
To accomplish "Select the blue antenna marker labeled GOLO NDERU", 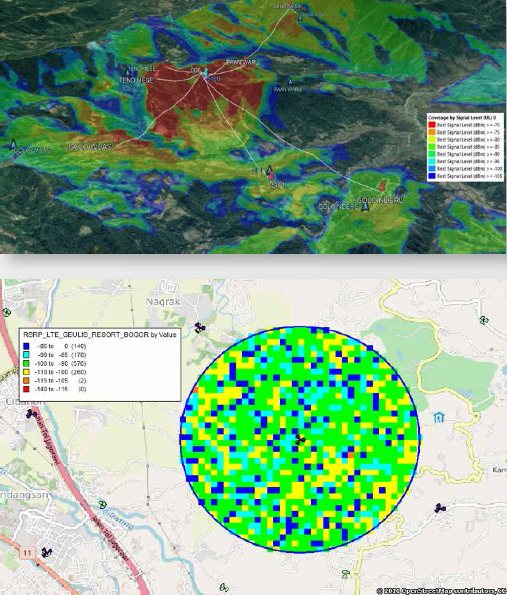I will pyautogui.click(x=365, y=207).
